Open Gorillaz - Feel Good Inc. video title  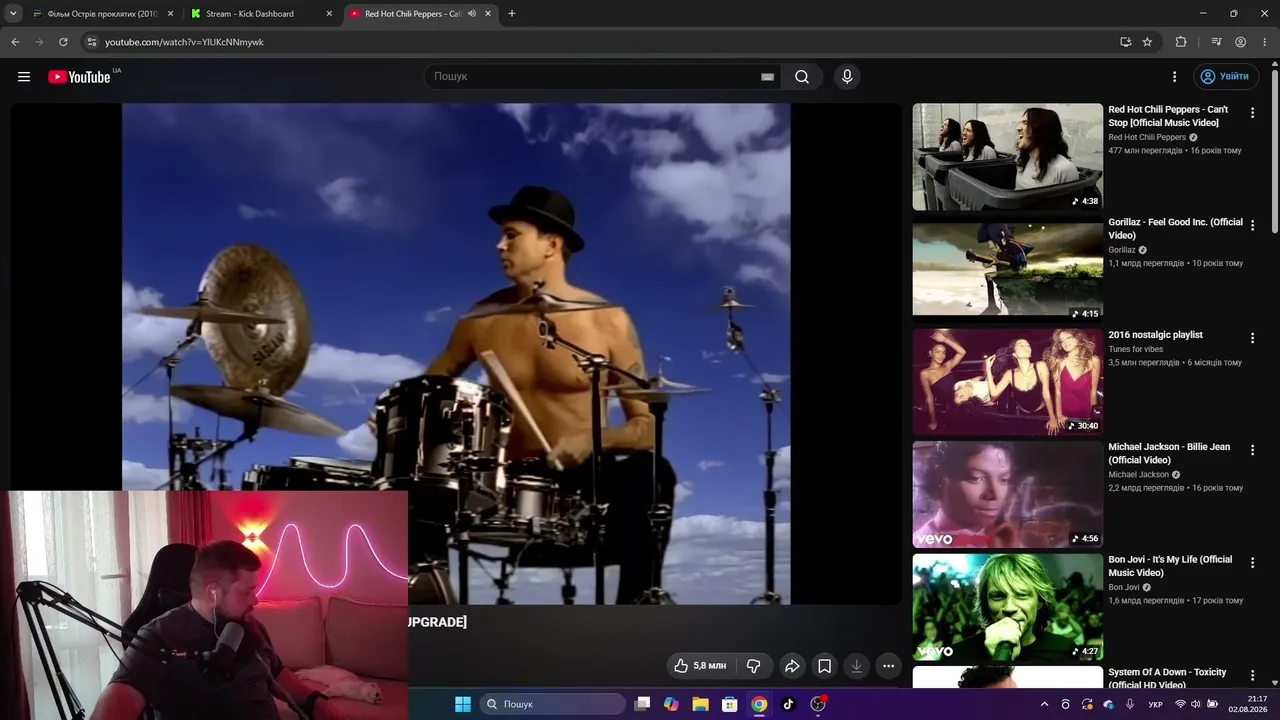point(1175,229)
